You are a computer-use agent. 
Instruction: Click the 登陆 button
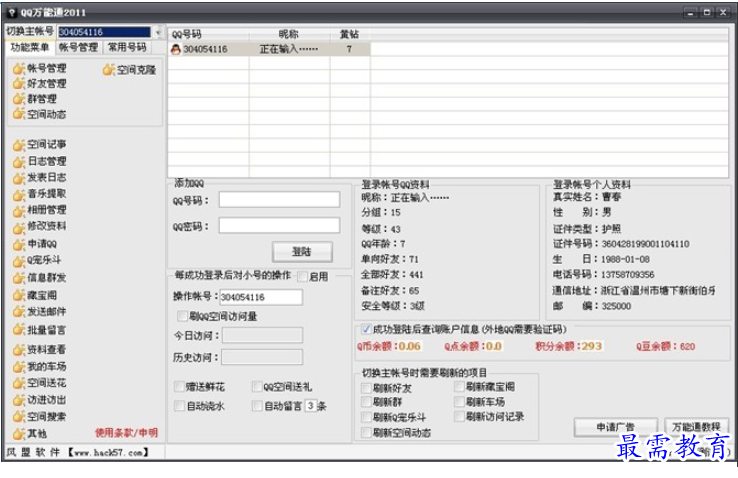click(x=302, y=252)
